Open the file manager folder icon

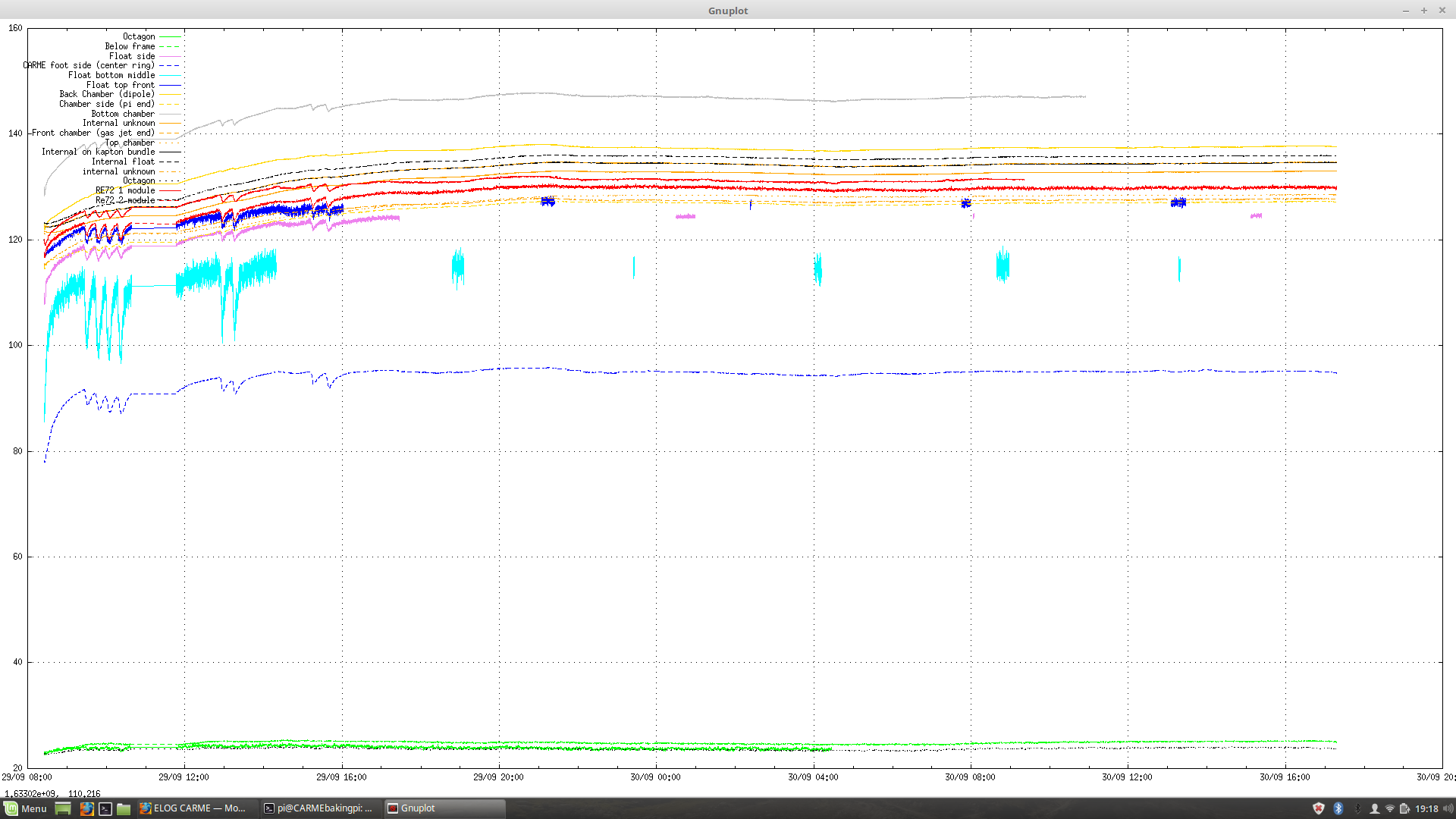pos(124,808)
